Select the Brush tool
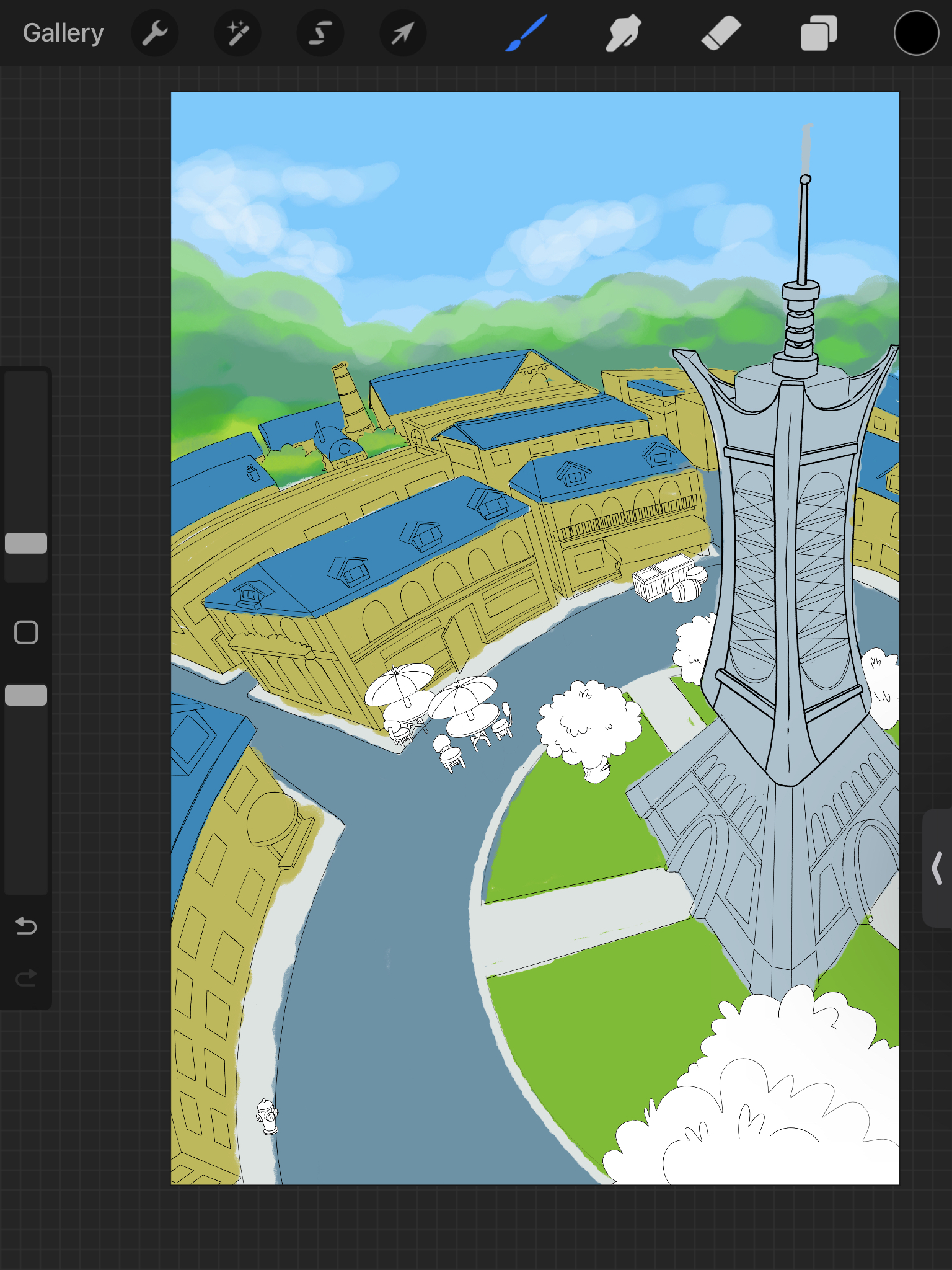This screenshot has height=1270, width=952. click(x=526, y=33)
